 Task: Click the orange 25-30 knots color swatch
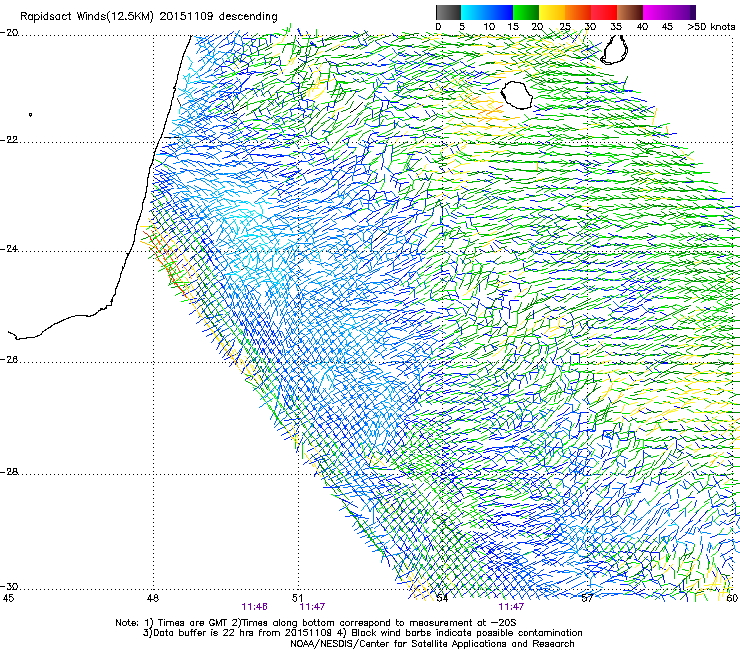tap(578, 12)
